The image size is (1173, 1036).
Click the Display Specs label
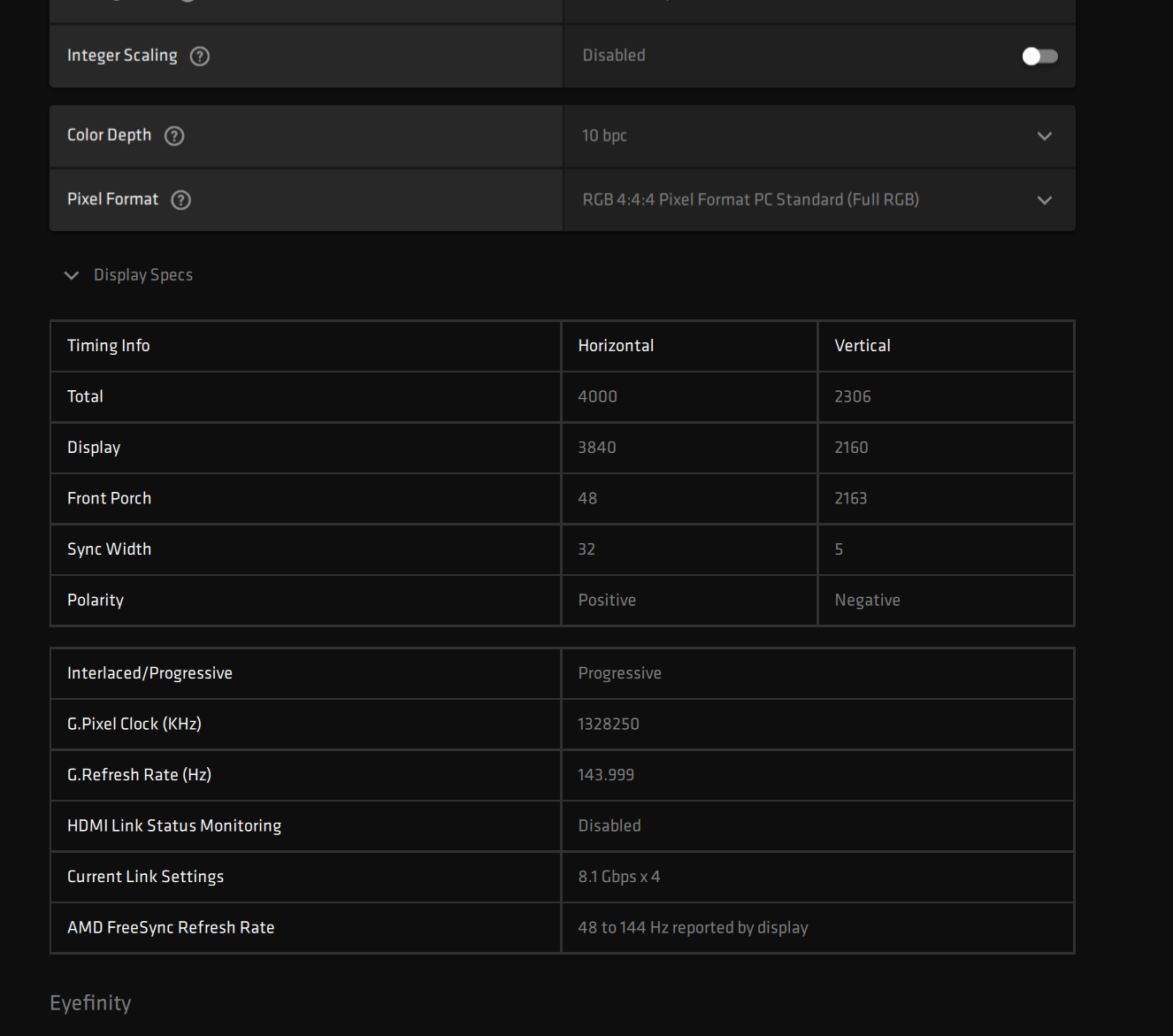(143, 275)
